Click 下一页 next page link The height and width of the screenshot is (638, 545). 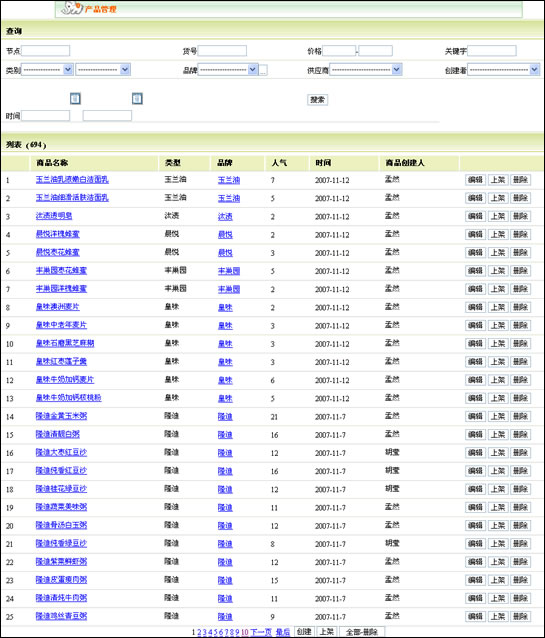click(261, 632)
